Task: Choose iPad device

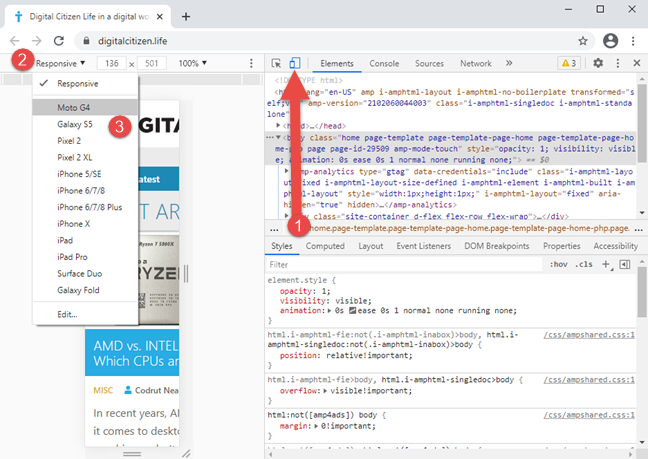Action: tap(85, 240)
